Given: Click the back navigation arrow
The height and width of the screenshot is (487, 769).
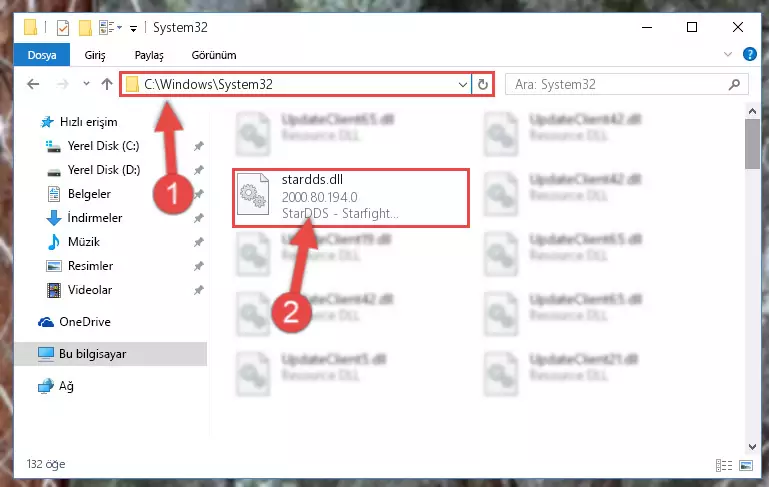Looking at the screenshot, I should [33, 84].
